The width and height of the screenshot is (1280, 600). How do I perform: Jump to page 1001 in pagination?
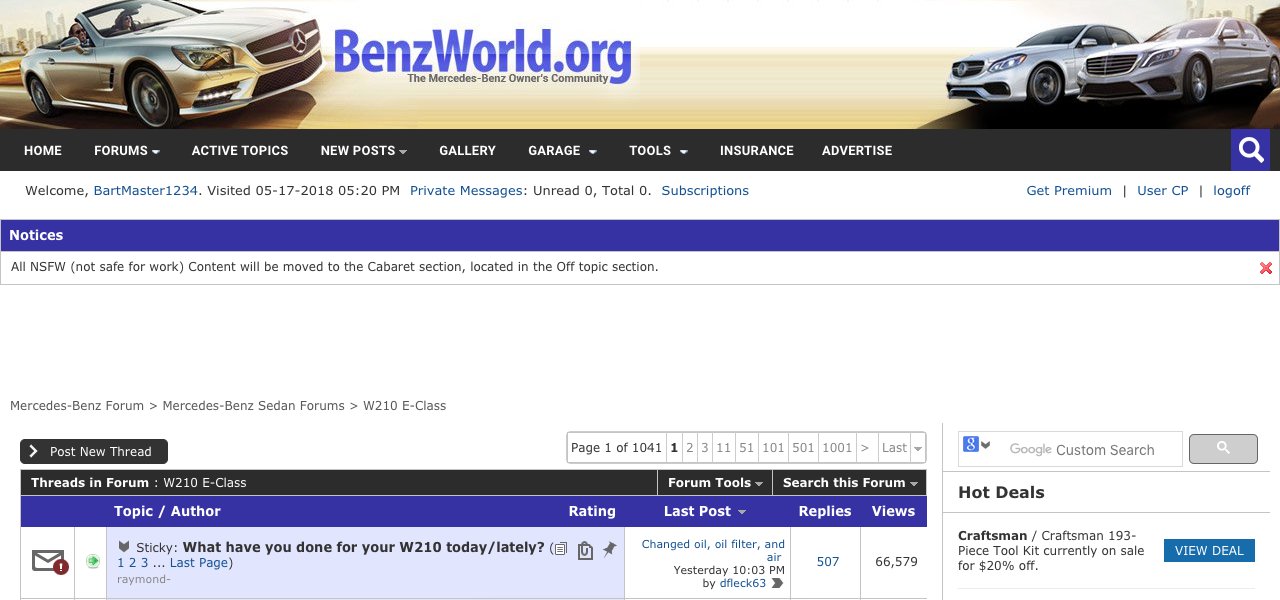pyautogui.click(x=837, y=447)
